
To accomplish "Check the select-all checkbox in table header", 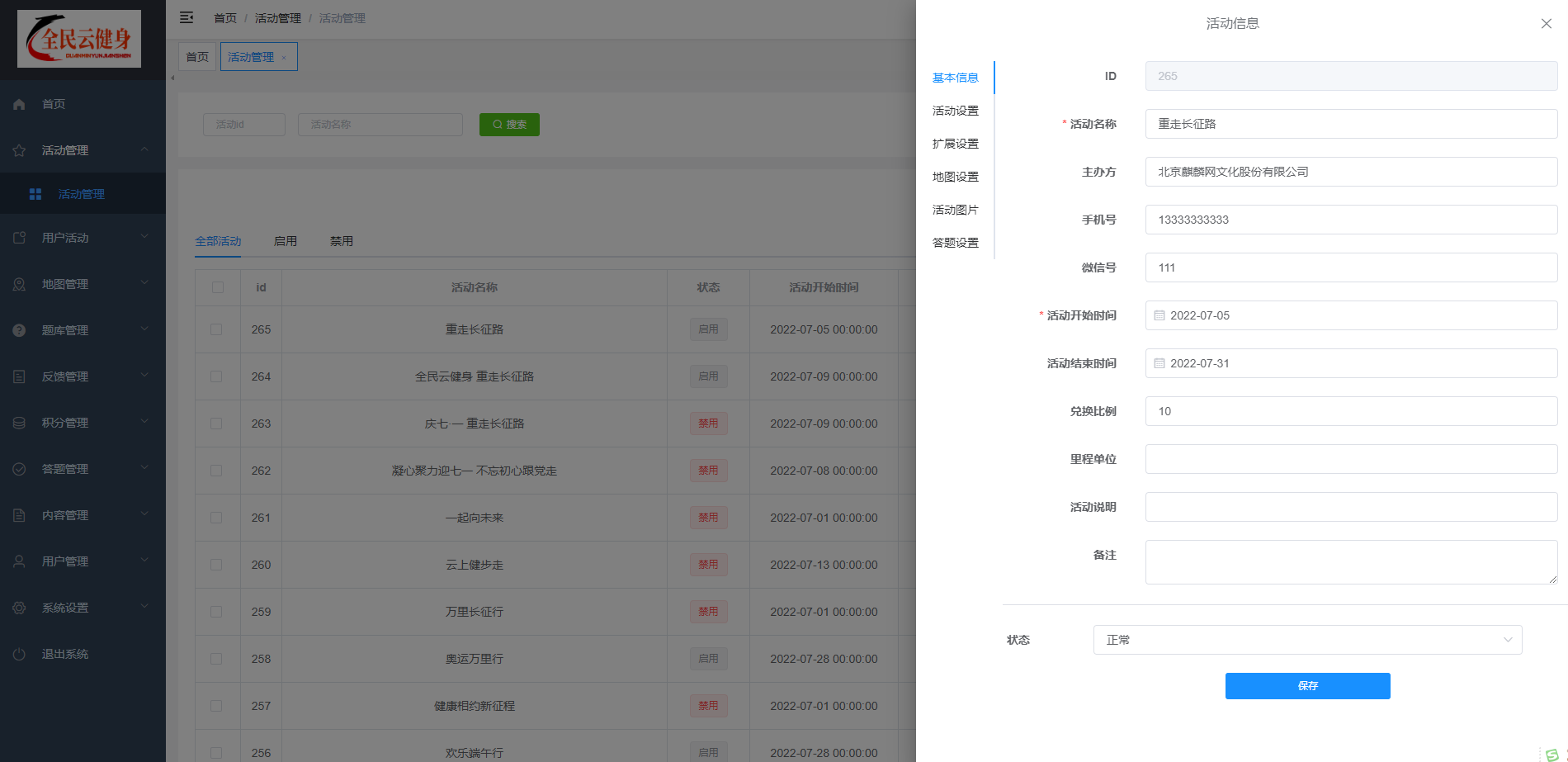I will 217,287.
